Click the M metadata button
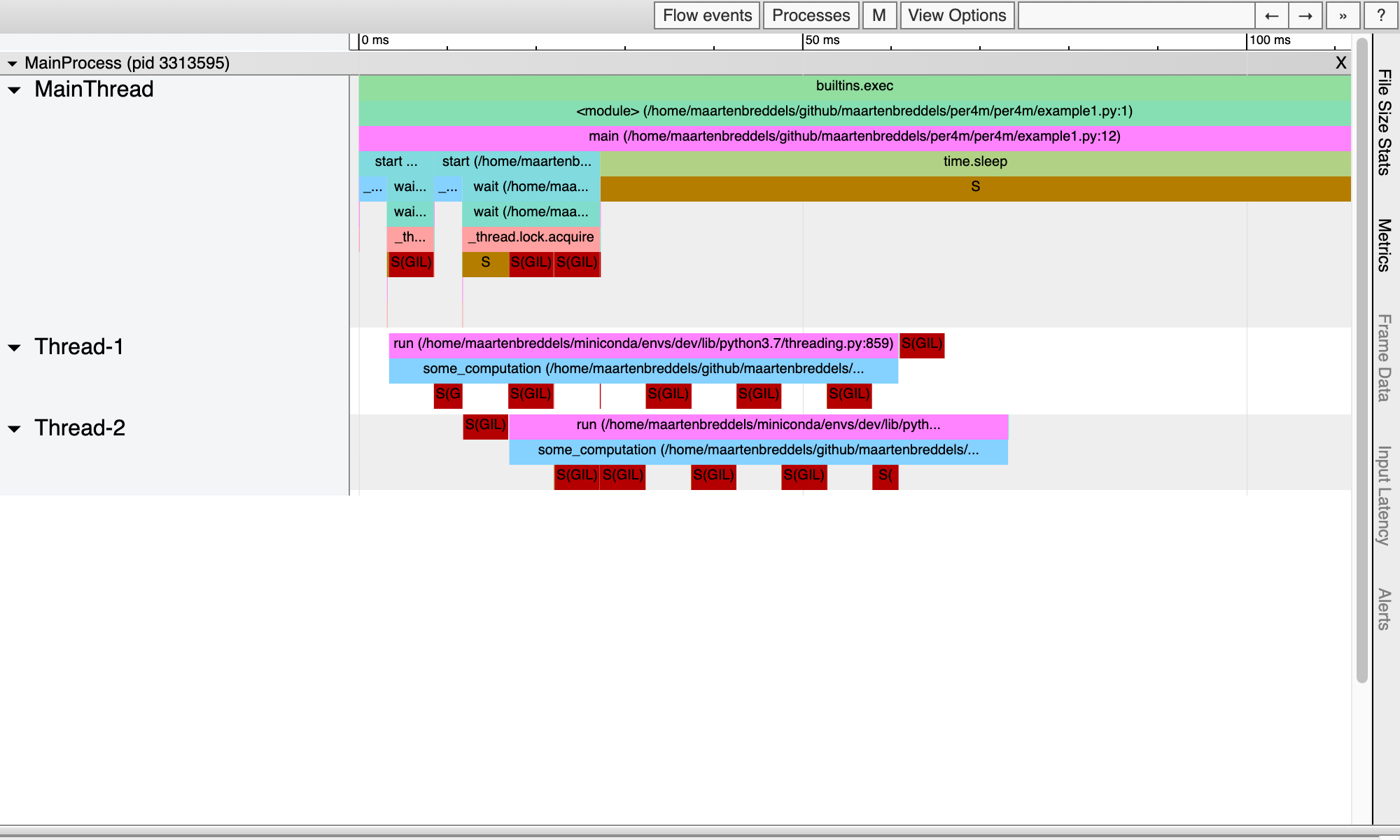1400x840 pixels. [x=879, y=15]
